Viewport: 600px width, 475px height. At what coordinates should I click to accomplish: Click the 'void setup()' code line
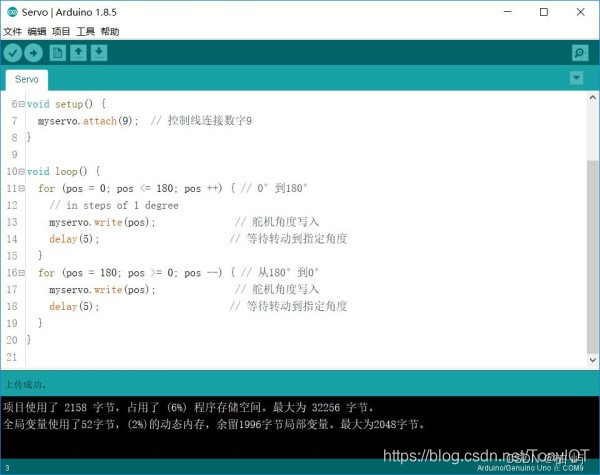point(66,104)
